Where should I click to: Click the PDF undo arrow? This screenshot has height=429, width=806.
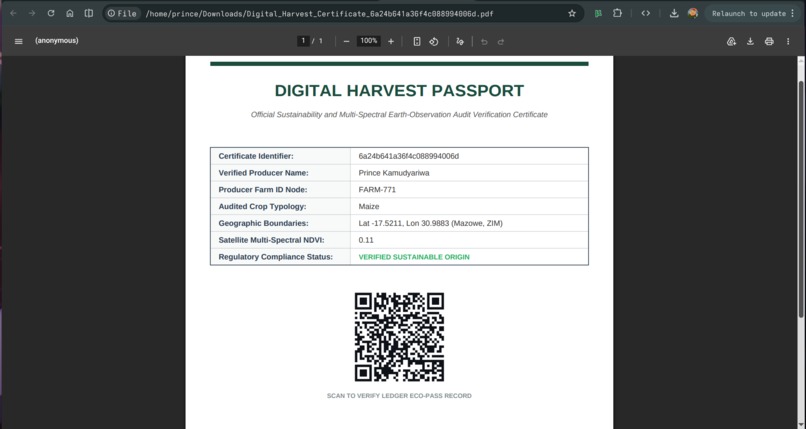point(484,42)
